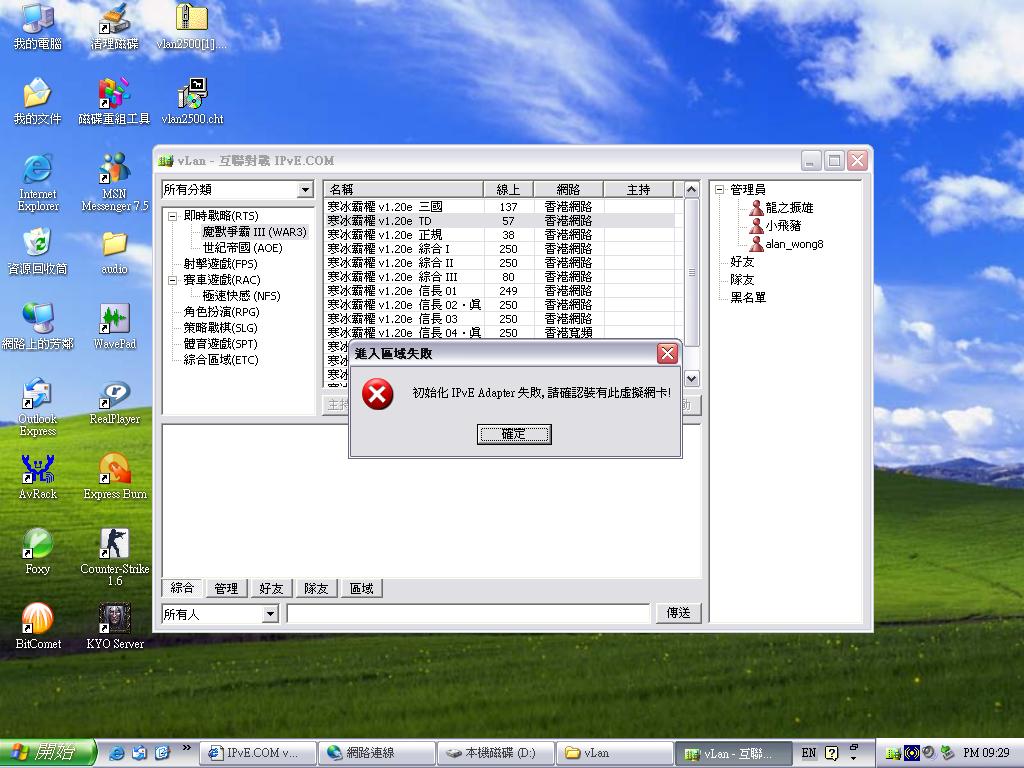This screenshot has width=1024, height=768.
Task: Open the KYO Server desktop icon
Action: [114, 620]
